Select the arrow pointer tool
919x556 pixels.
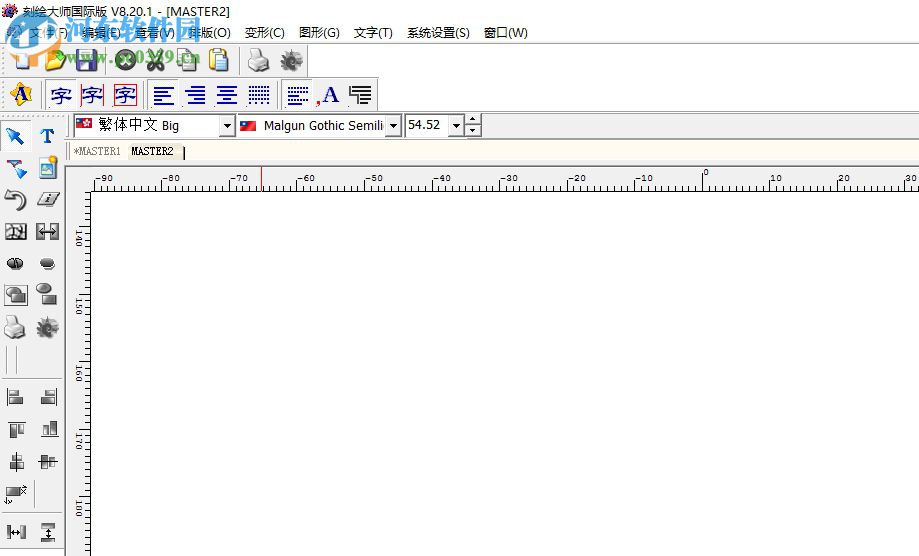[x=15, y=137]
